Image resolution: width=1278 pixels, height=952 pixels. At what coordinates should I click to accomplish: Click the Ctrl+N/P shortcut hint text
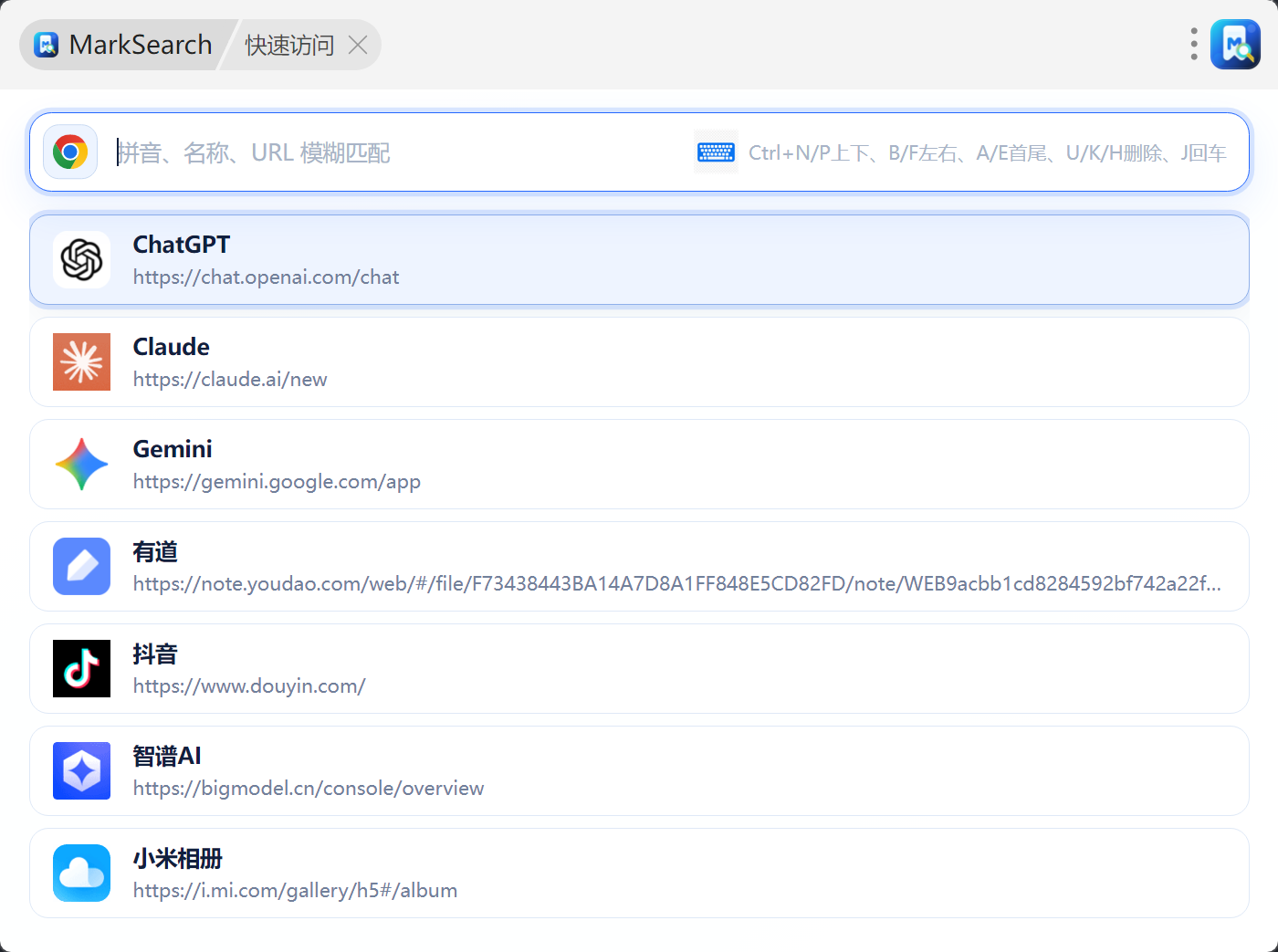pyautogui.click(x=988, y=153)
